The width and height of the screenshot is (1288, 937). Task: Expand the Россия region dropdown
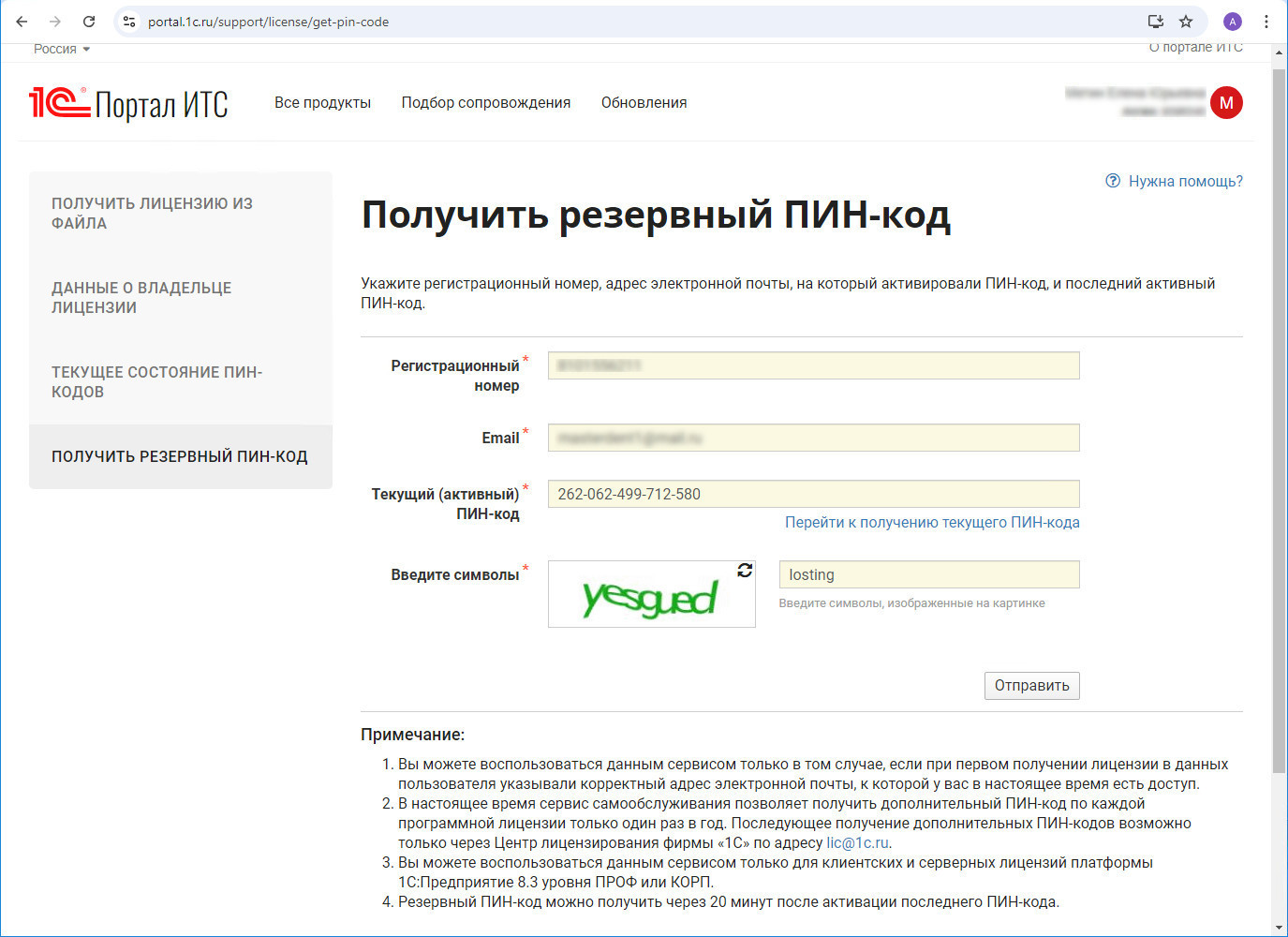(62, 49)
